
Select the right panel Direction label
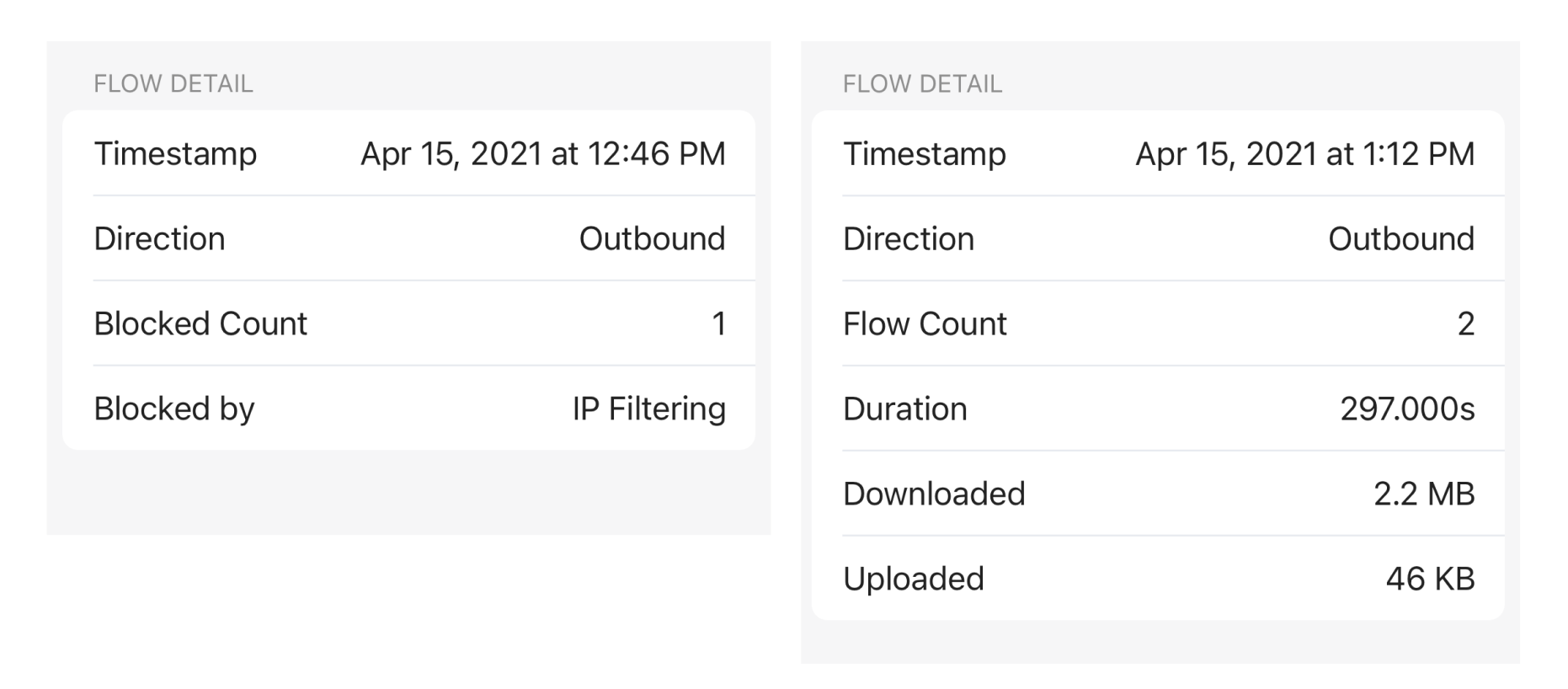point(909,239)
